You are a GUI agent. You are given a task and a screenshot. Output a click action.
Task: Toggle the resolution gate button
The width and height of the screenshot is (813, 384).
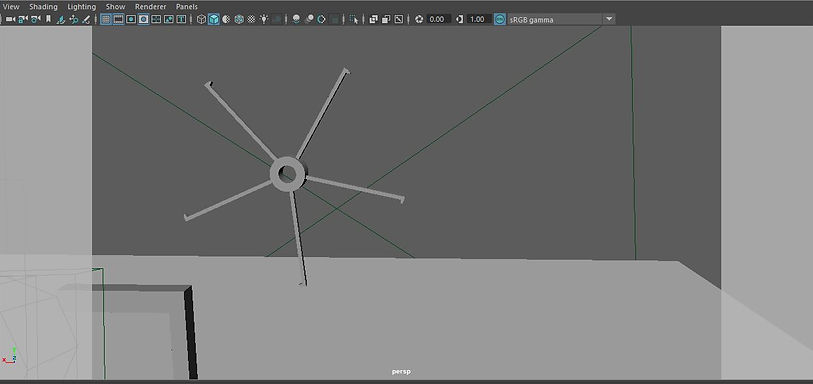coord(131,19)
